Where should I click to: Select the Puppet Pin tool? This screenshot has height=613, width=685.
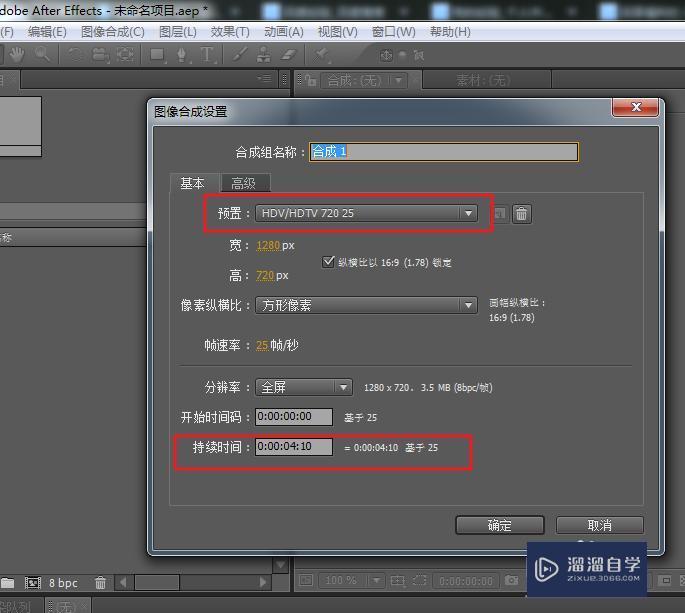[321, 55]
